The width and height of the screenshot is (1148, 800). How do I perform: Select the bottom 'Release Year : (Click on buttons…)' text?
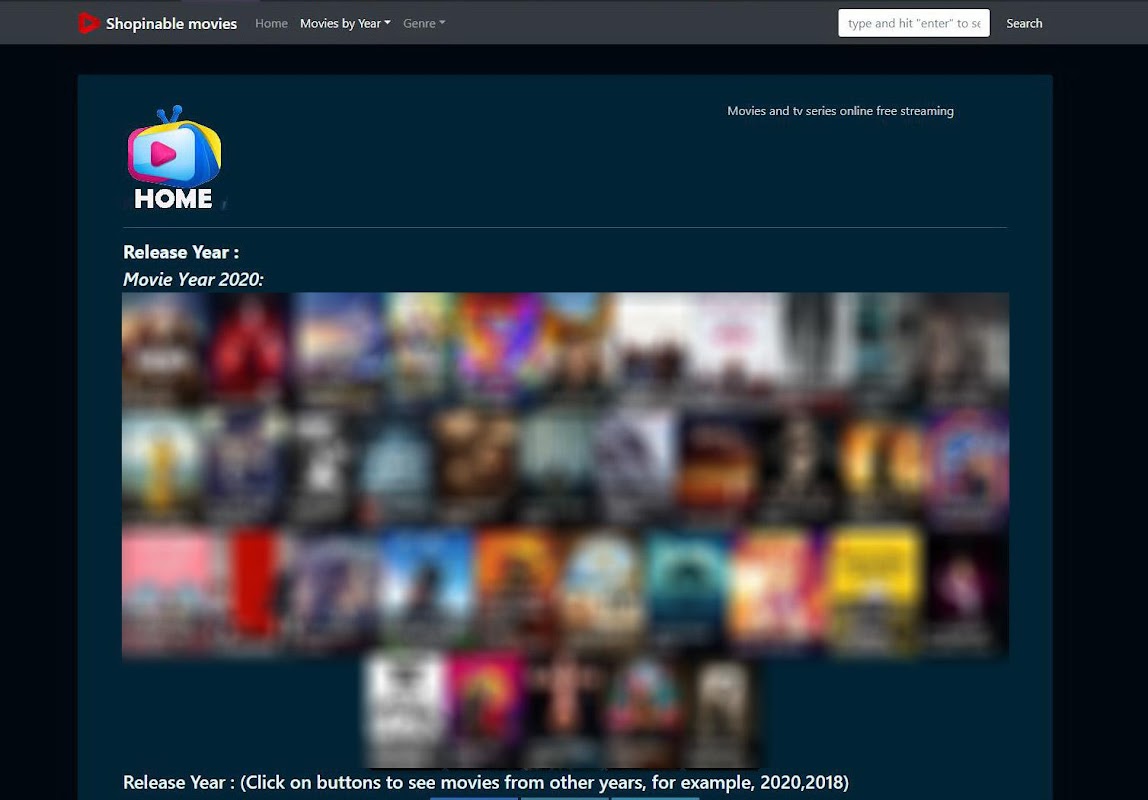pos(485,782)
